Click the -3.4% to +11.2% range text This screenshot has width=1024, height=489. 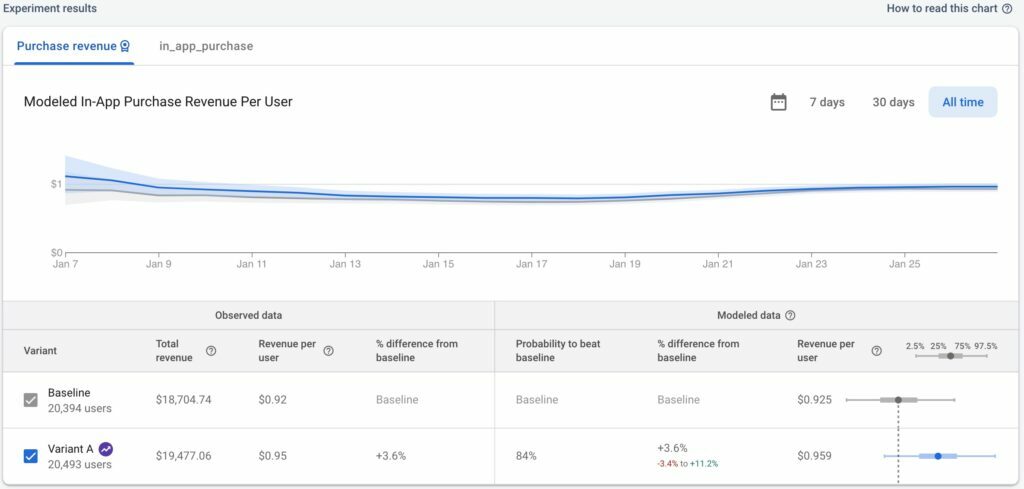pyautogui.click(x=688, y=464)
